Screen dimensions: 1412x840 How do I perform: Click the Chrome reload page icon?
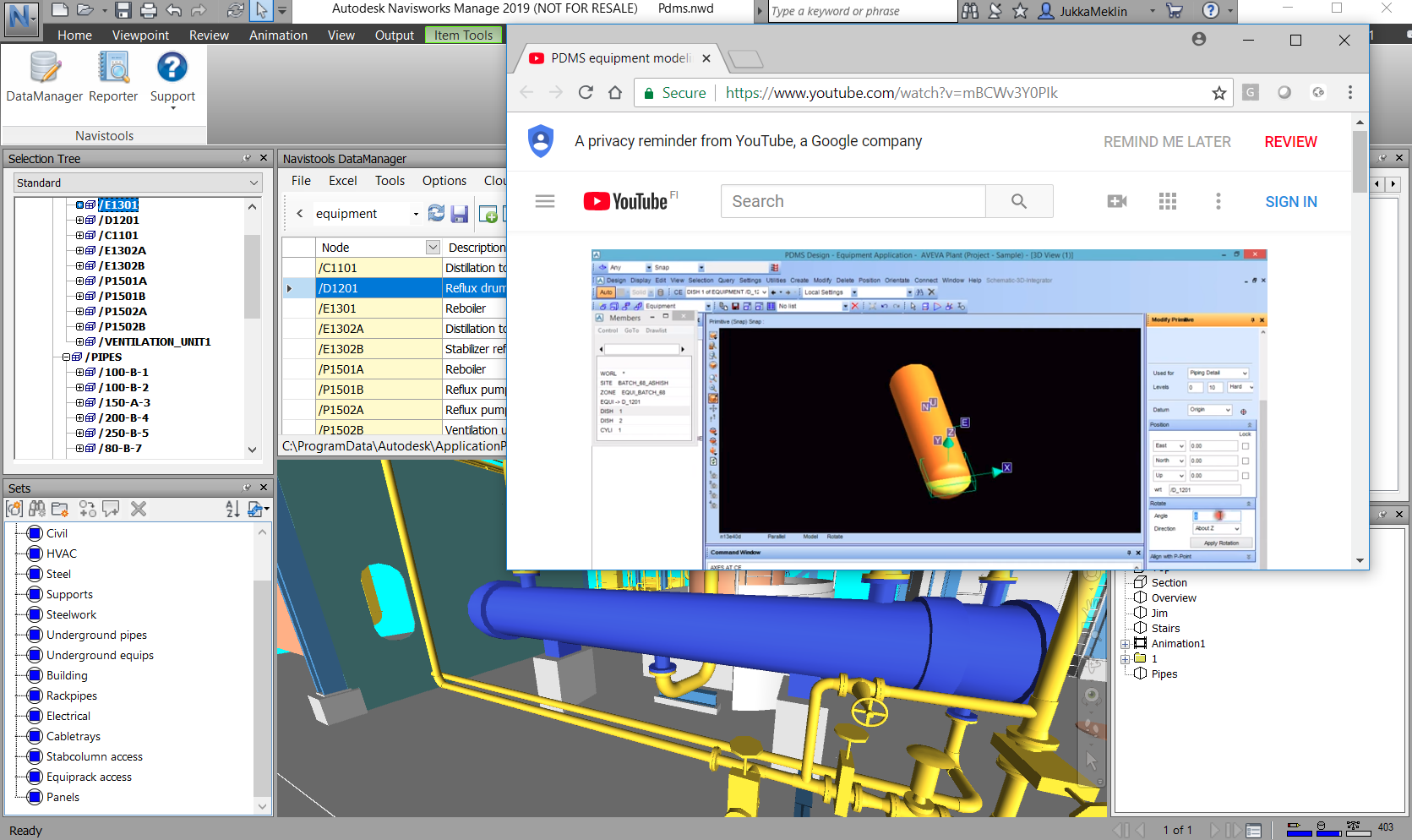point(586,93)
